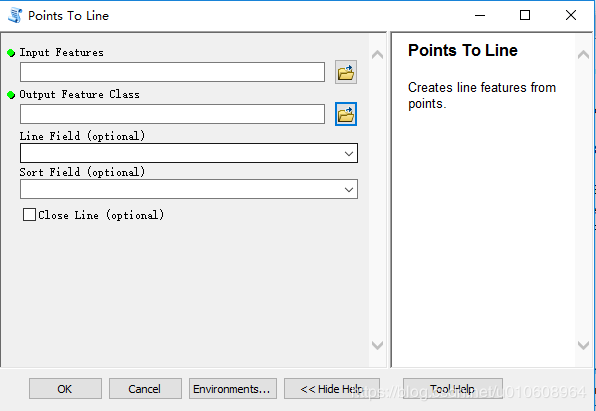Open Tool Help
Viewport: 596px width, 411px height.
453,389
